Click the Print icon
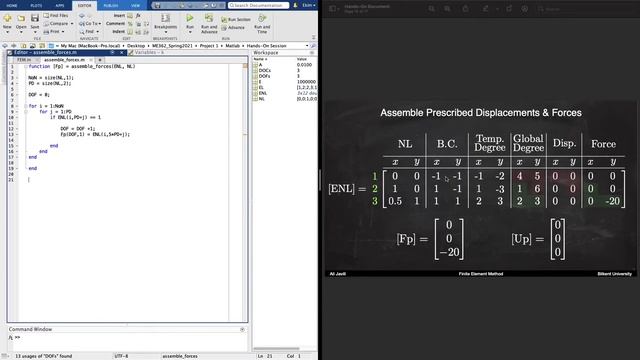The width and height of the screenshot is (640, 360). (46, 31)
